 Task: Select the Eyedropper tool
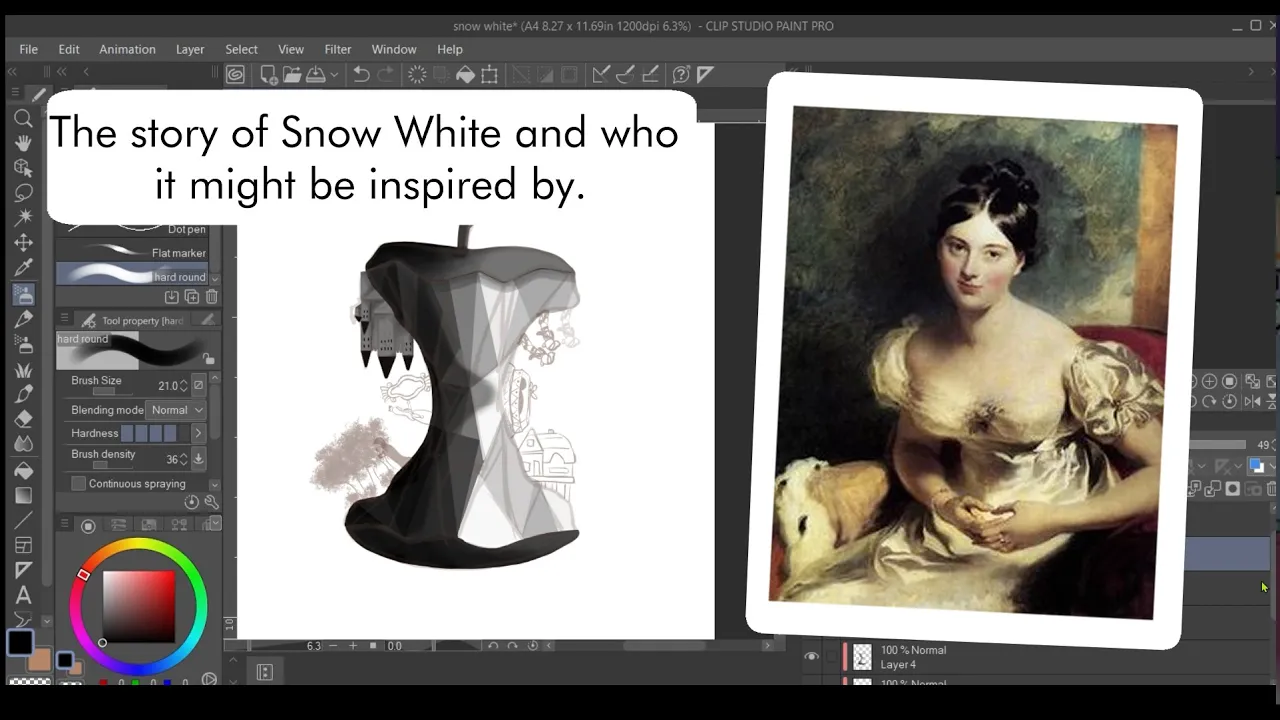pyautogui.click(x=23, y=267)
